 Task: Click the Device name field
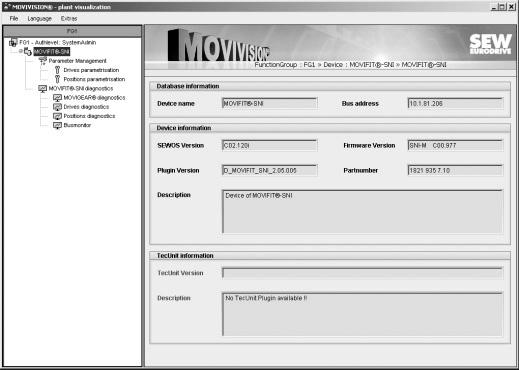(x=269, y=103)
